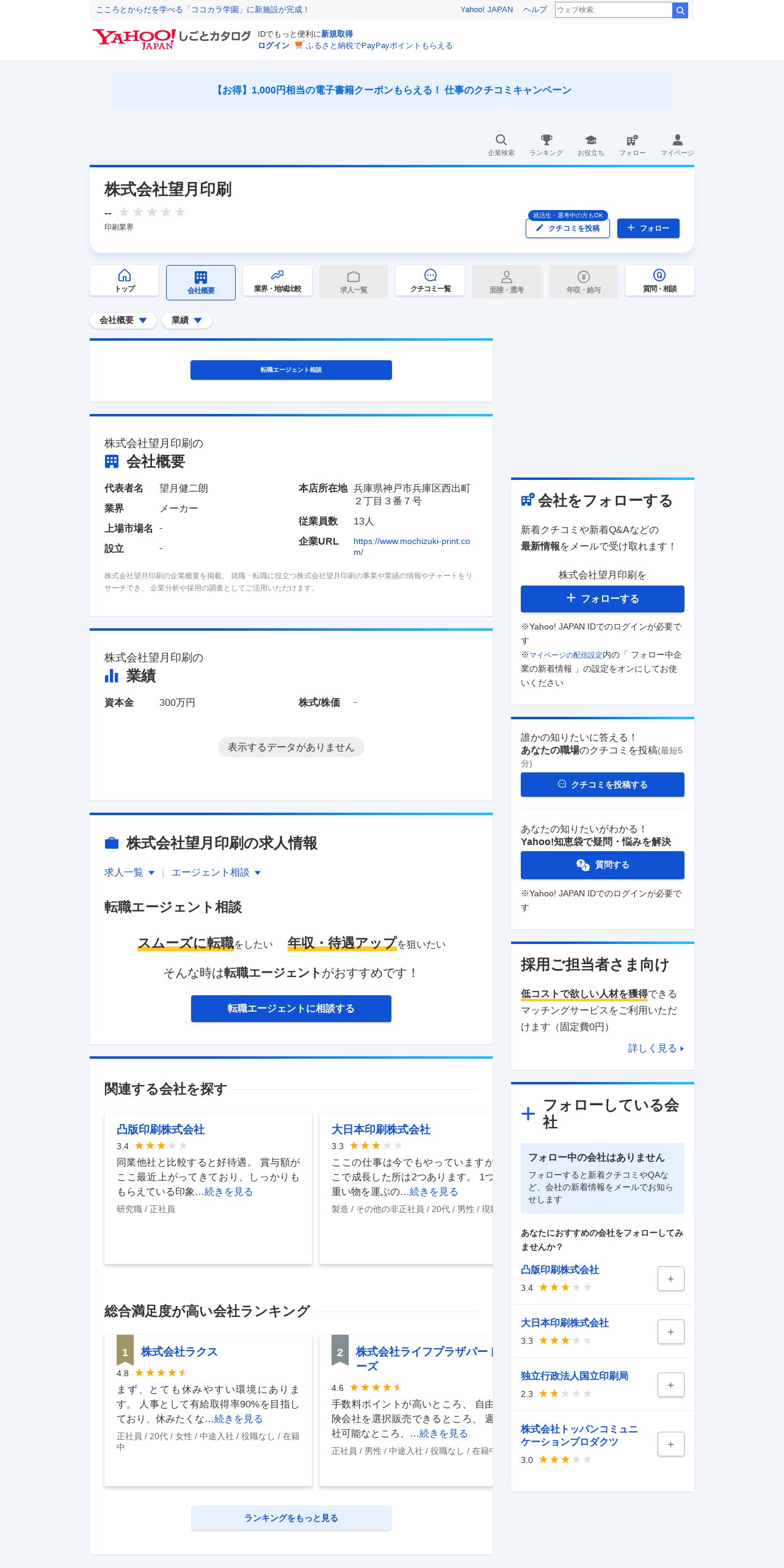
Task: Expand the 業績 dropdown pill
Action: click(187, 320)
